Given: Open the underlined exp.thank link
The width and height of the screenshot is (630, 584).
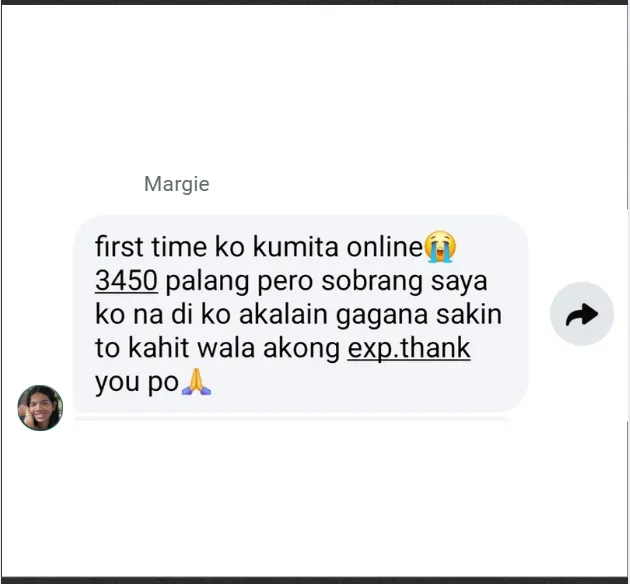Looking at the screenshot, I should pos(409,348).
